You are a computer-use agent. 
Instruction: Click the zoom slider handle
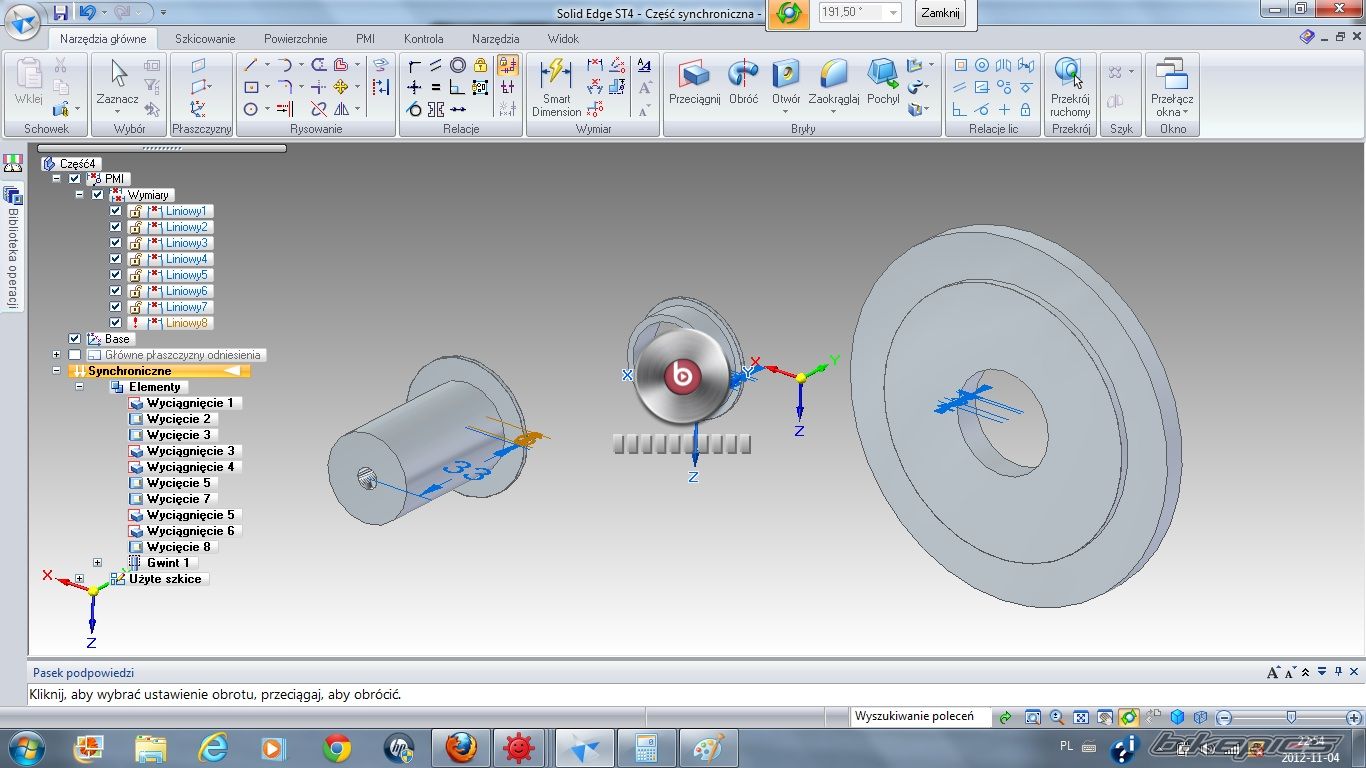1292,717
